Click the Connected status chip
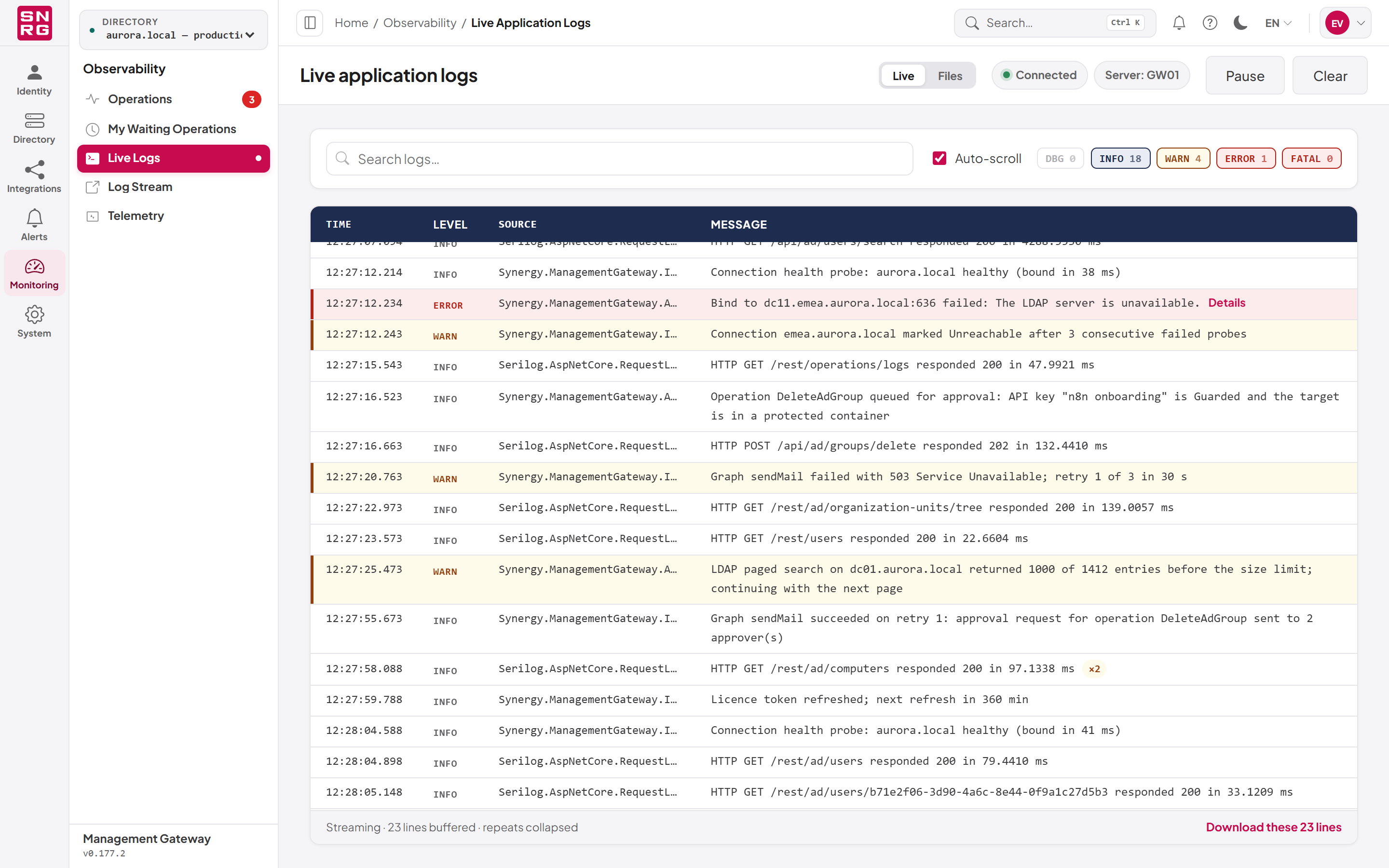Image resolution: width=1389 pixels, height=868 pixels. 1039,76
